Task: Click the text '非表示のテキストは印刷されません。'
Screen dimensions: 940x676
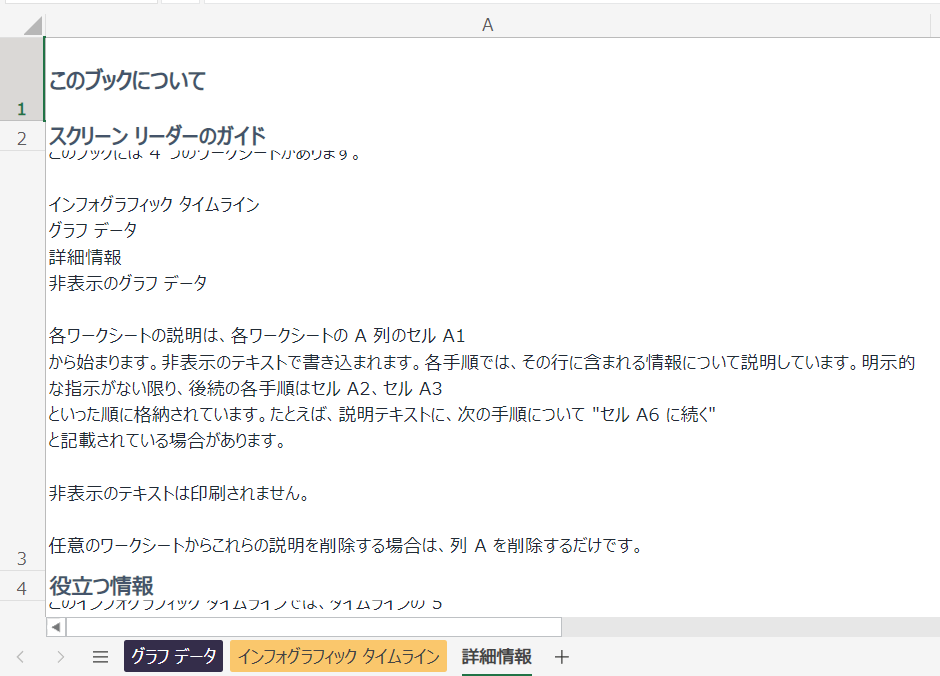Action: (179, 493)
